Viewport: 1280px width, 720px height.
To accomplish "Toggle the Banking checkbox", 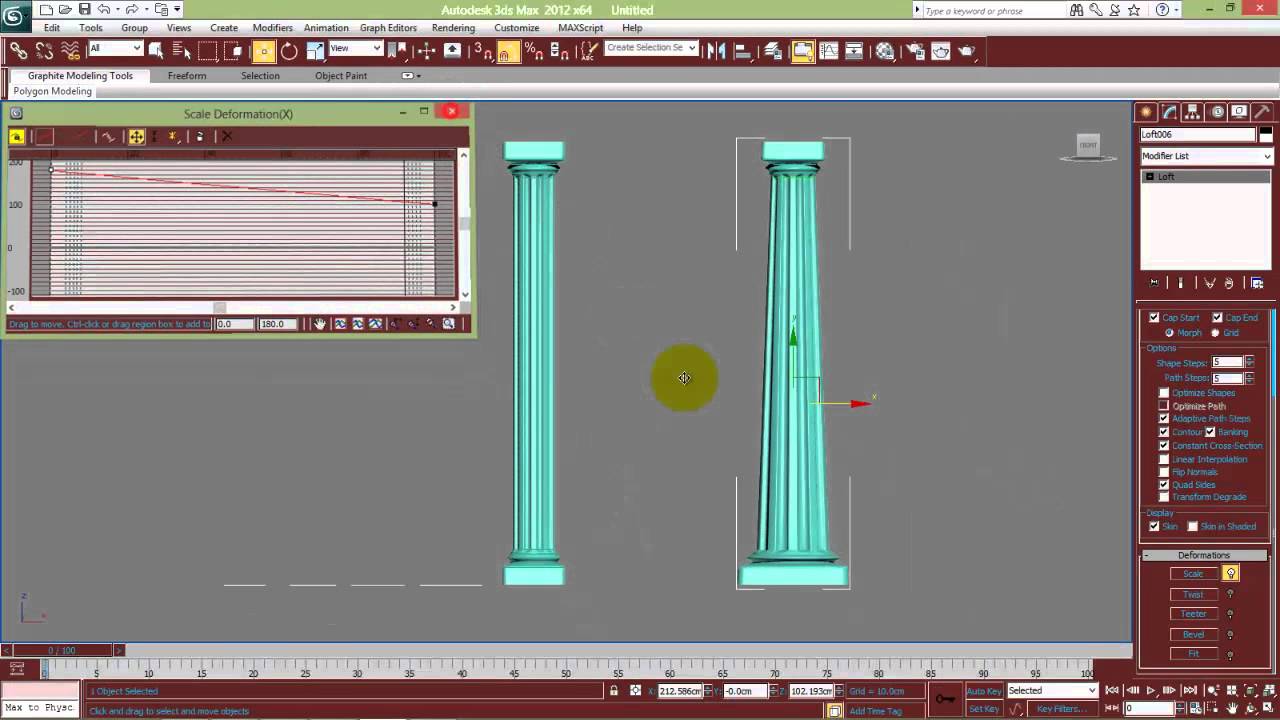I will pos(1210,431).
